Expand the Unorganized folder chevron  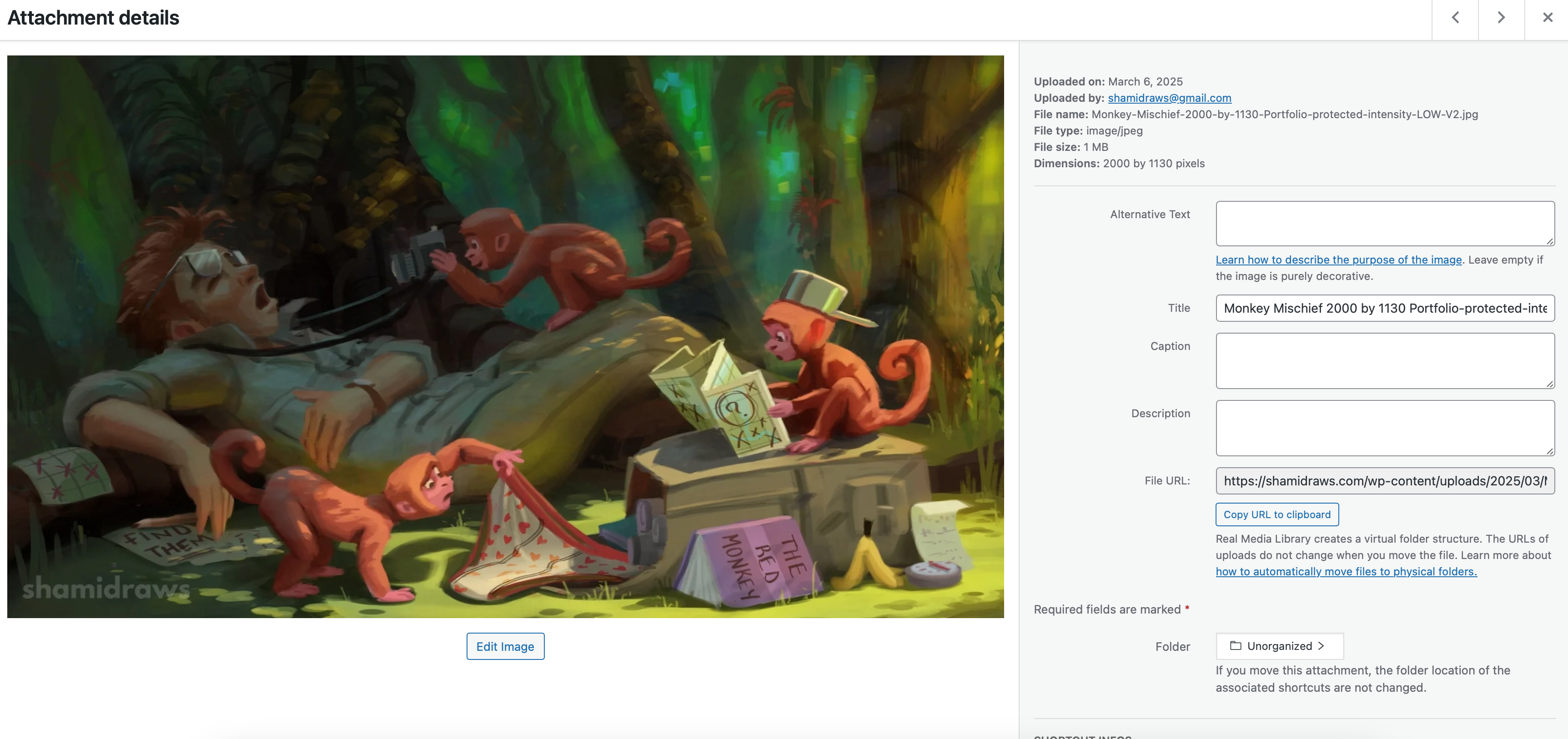click(1322, 646)
